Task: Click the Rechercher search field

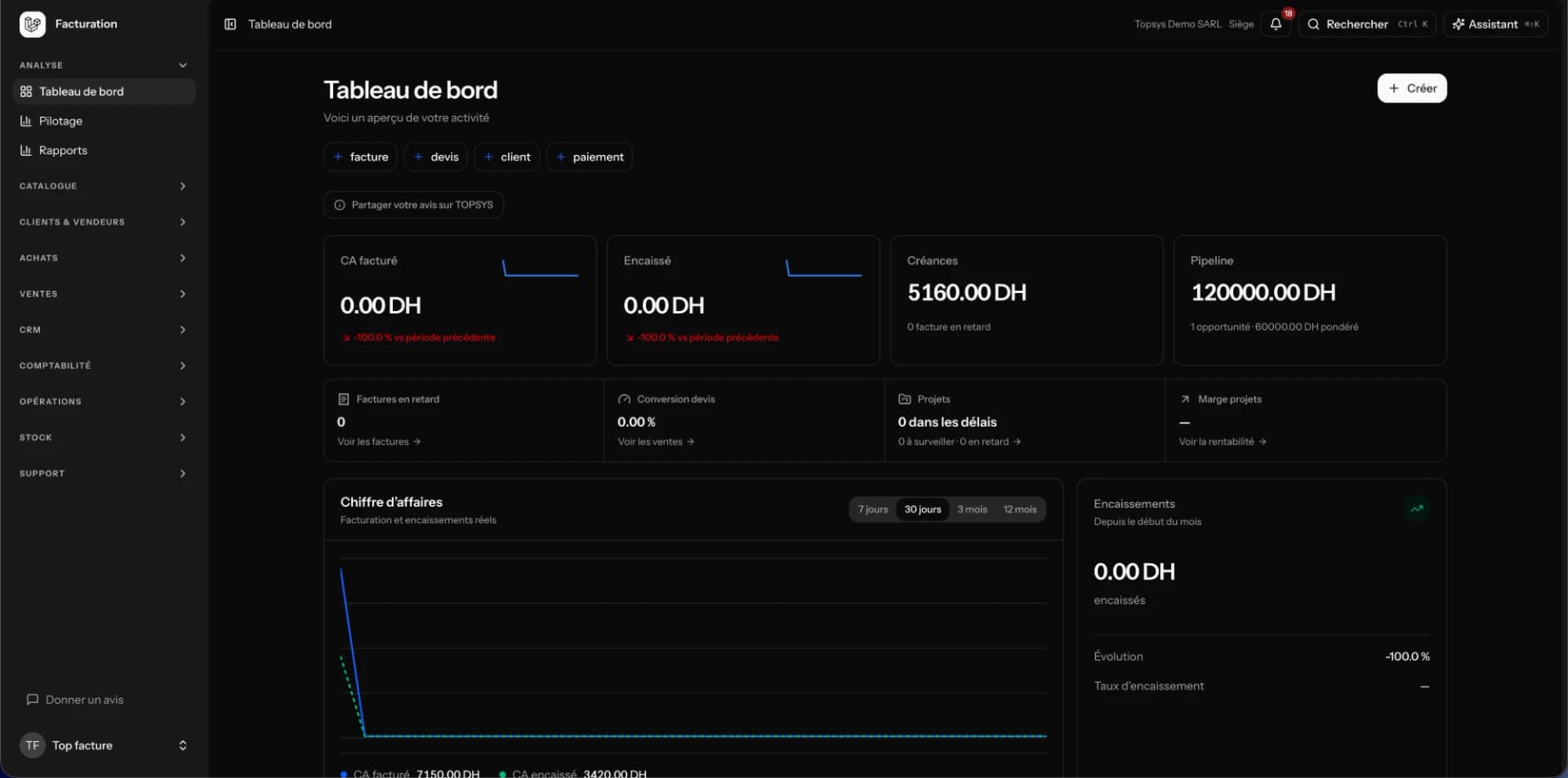Action: point(1367,24)
